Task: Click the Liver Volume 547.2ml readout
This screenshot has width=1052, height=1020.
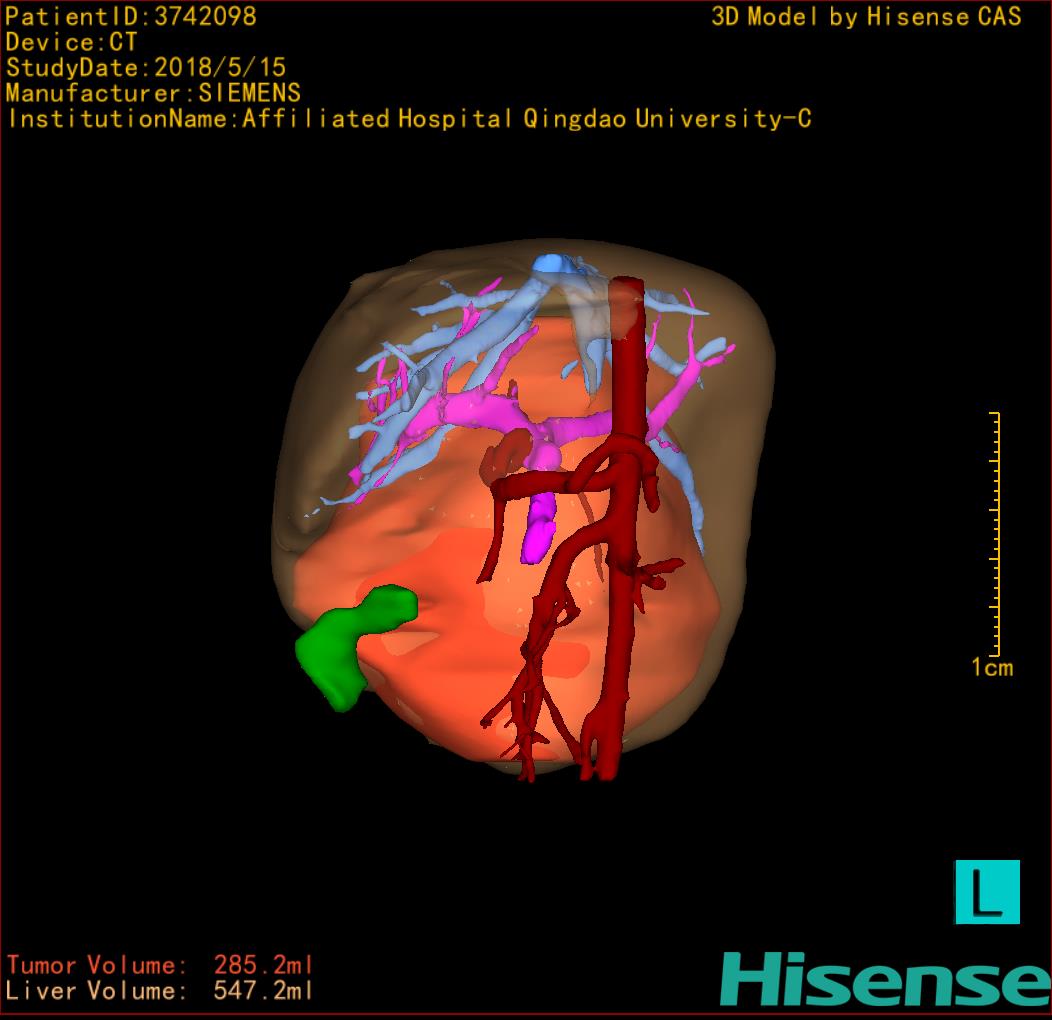Action: [160, 991]
